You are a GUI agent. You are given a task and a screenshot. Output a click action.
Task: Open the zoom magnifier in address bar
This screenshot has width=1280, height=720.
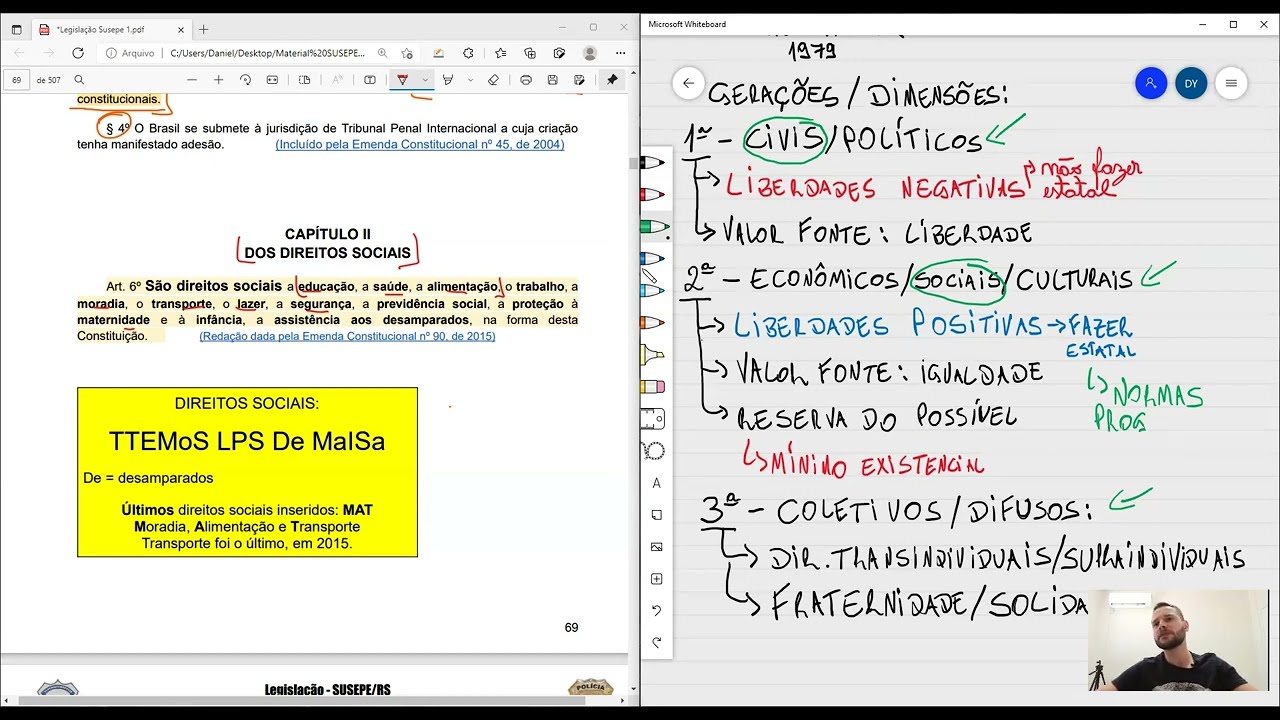tap(382, 53)
